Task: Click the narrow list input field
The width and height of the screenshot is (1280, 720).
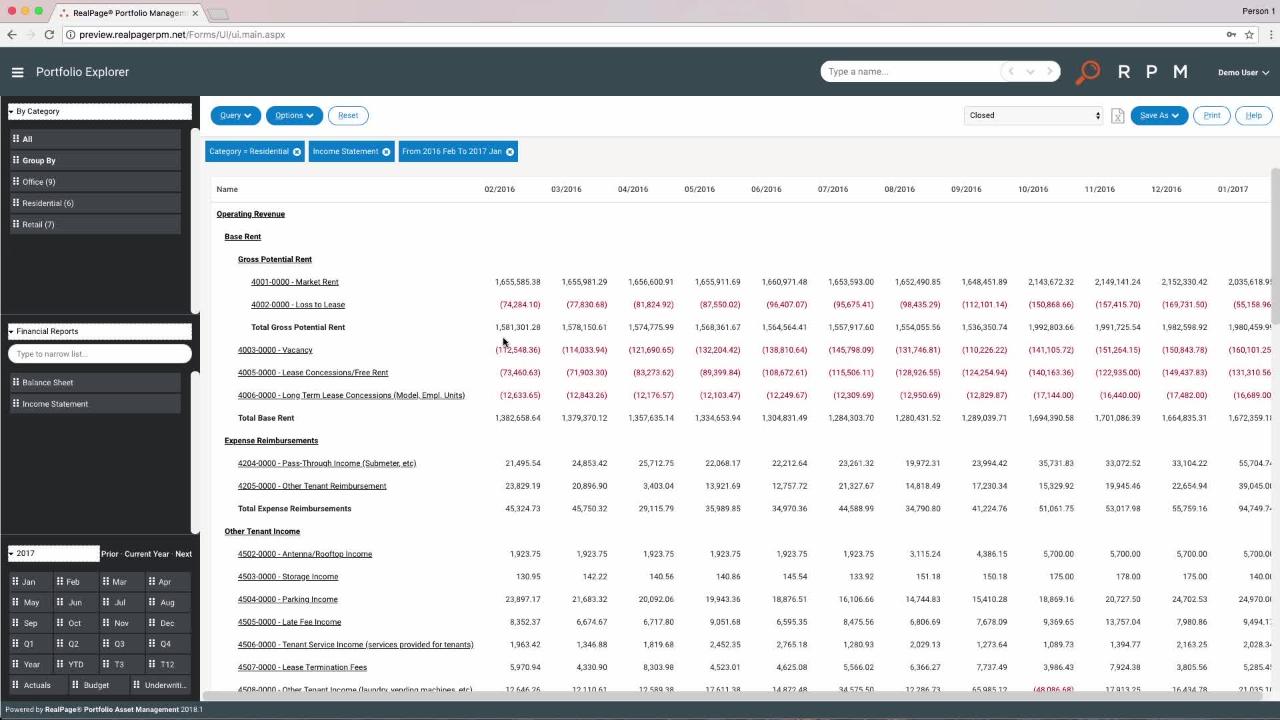Action: 100,354
